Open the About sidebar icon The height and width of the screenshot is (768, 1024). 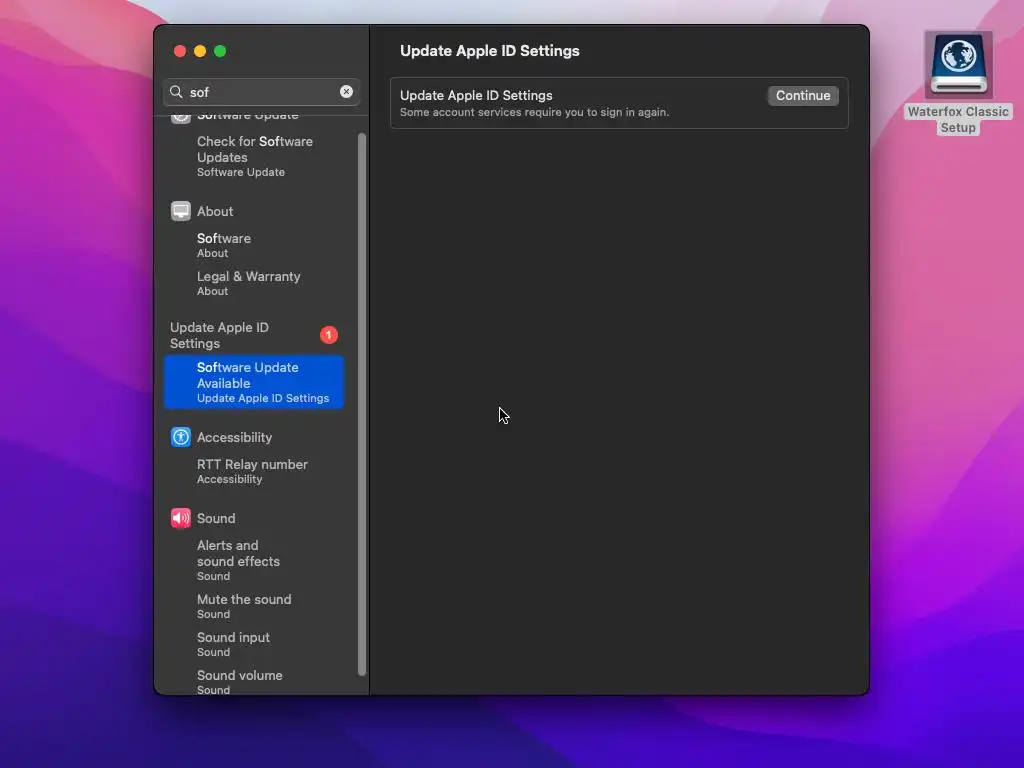pos(181,211)
